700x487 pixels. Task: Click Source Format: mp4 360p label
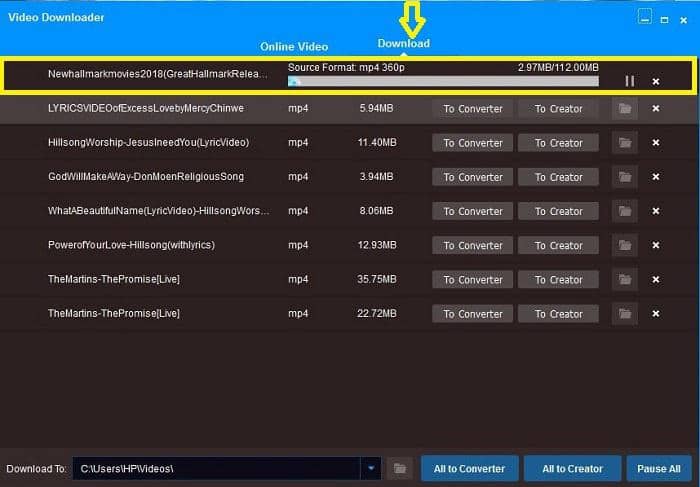[346, 67]
